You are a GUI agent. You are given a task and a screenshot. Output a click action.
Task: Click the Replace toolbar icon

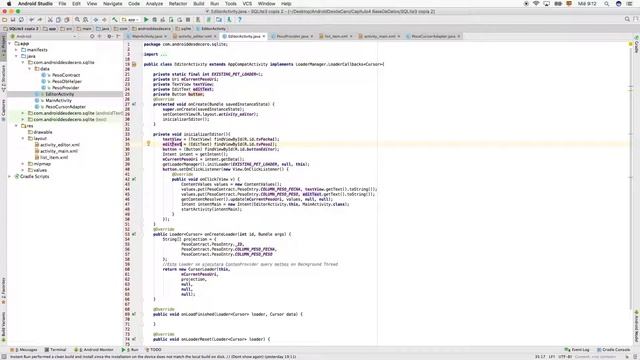pyautogui.click(x=85, y=20)
